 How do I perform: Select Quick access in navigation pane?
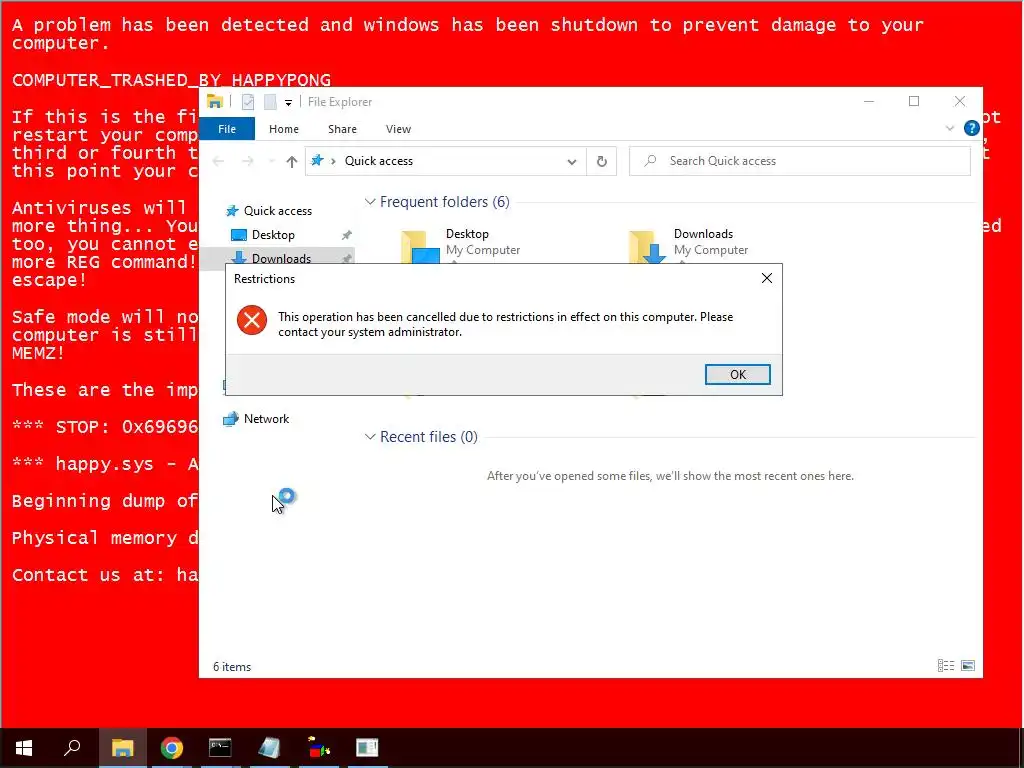coord(278,210)
